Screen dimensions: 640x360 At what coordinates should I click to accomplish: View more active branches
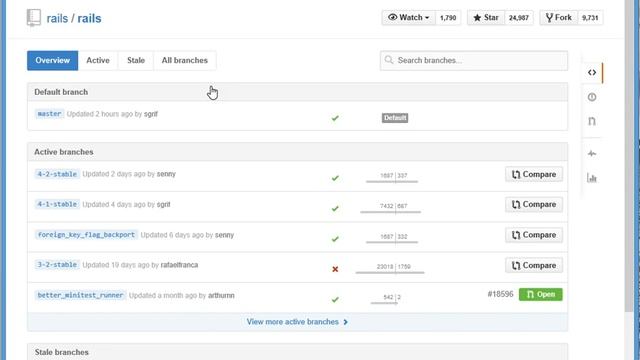297,322
